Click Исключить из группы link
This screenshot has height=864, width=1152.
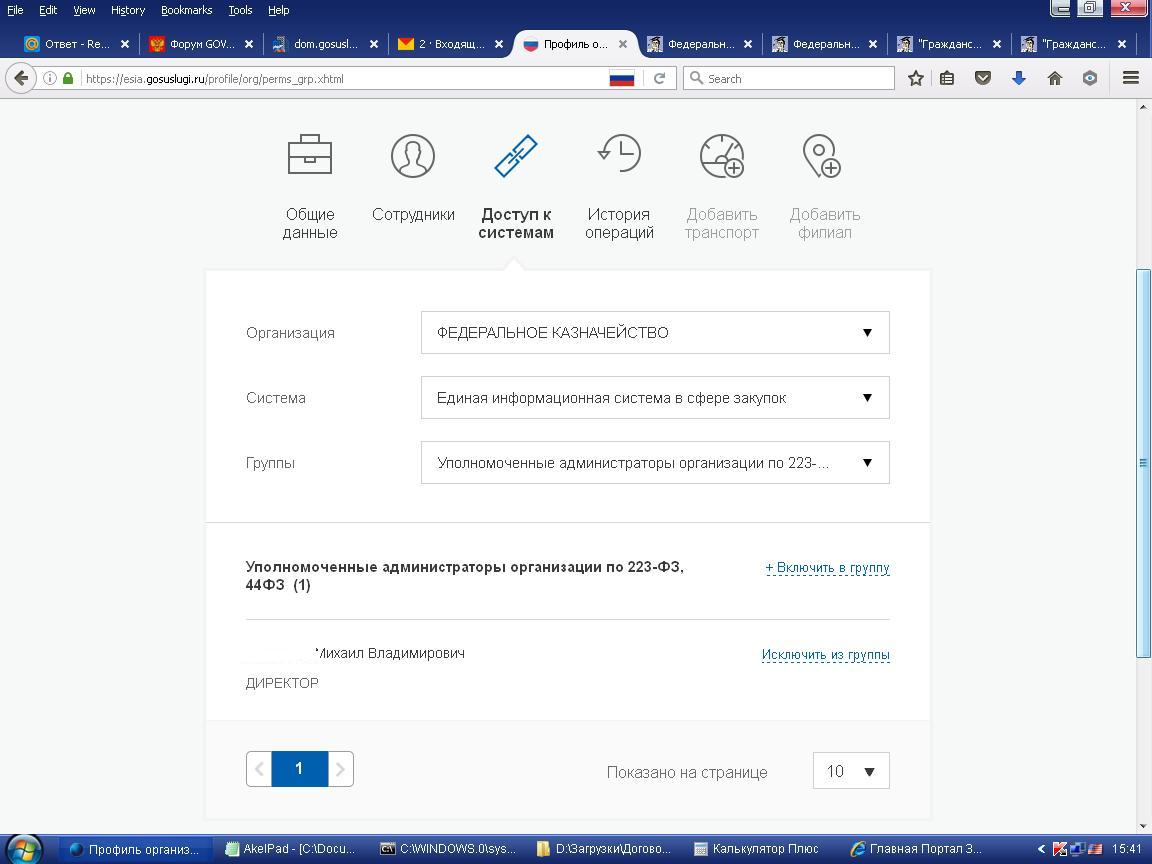coord(825,655)
